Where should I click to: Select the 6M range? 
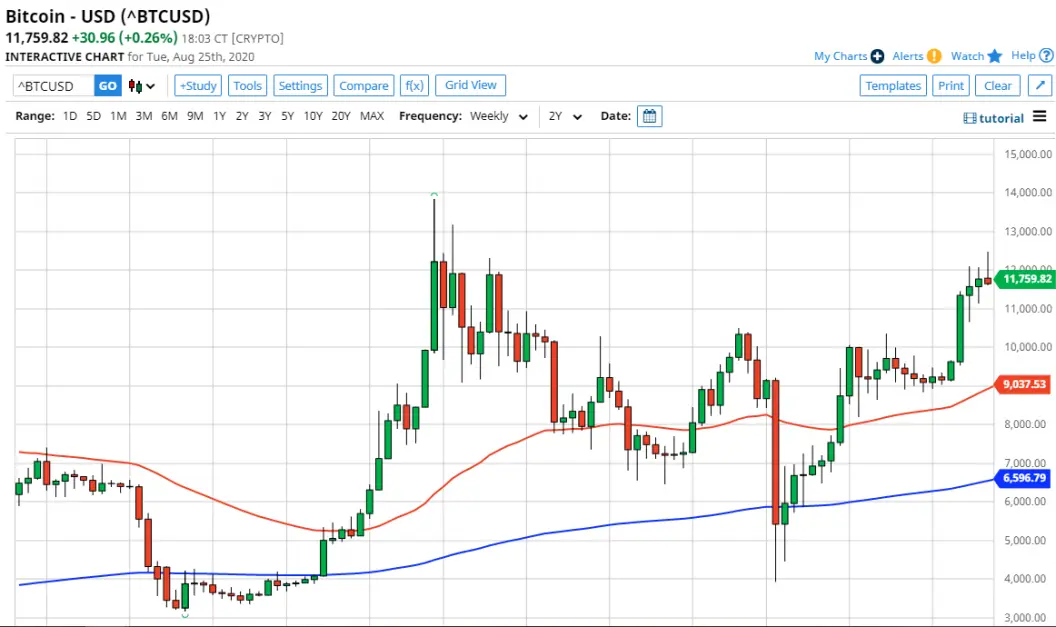(169, 116)
